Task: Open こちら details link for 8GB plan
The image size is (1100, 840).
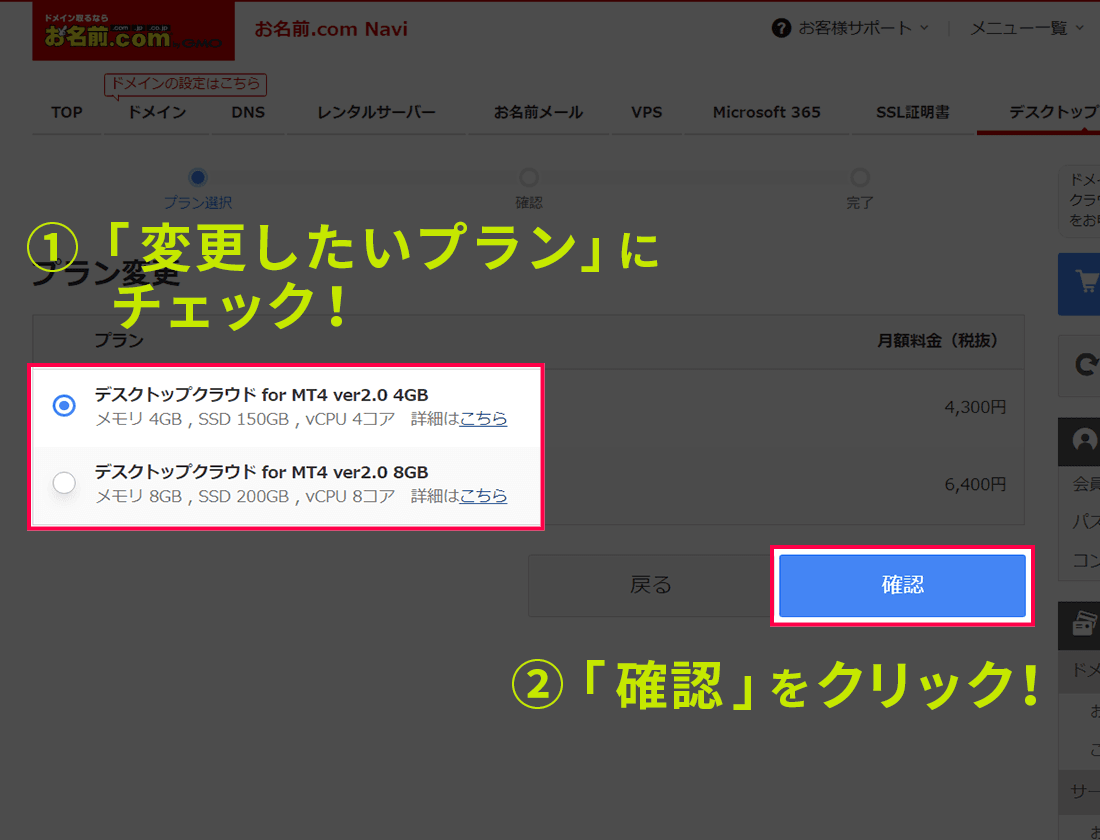Action: 483,496
